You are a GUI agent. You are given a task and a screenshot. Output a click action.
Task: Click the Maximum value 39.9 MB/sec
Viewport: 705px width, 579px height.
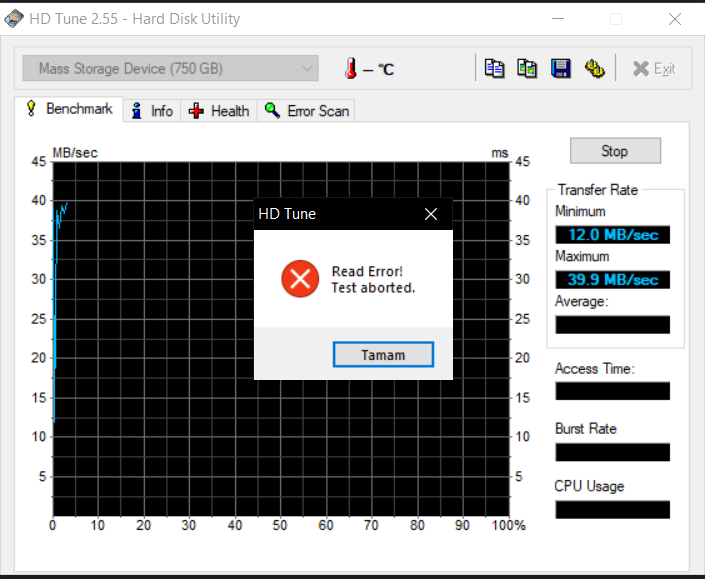point(612,280)
